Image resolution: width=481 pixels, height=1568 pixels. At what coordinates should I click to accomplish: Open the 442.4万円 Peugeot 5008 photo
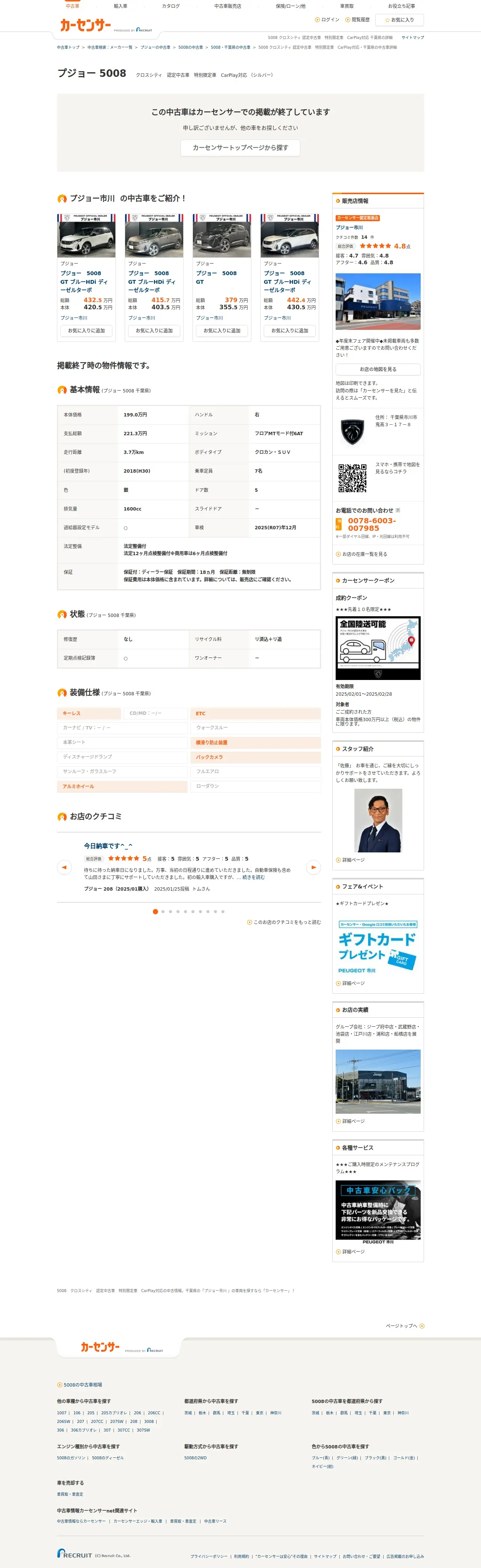tap(290, 235)
